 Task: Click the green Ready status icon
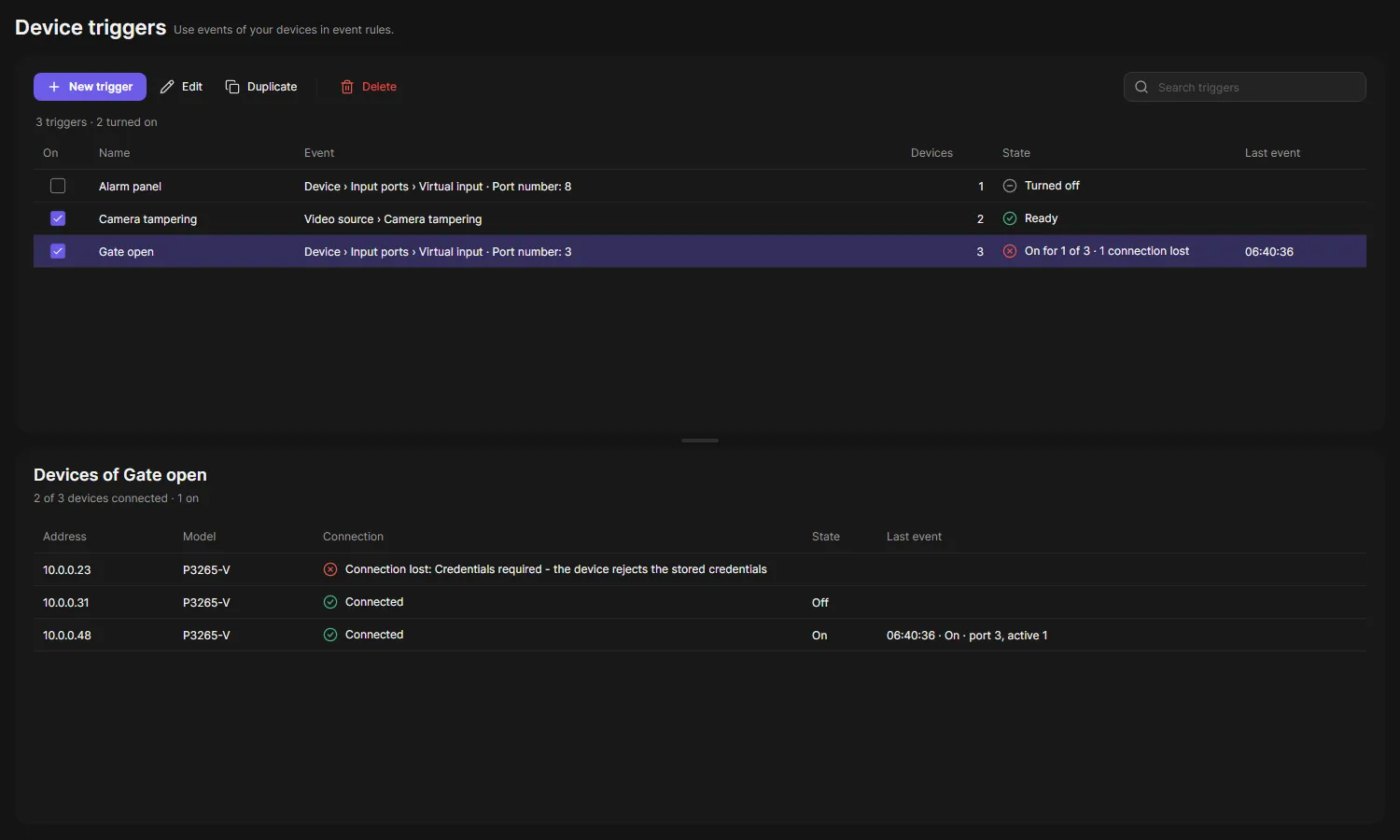[x=1010, y=218]
